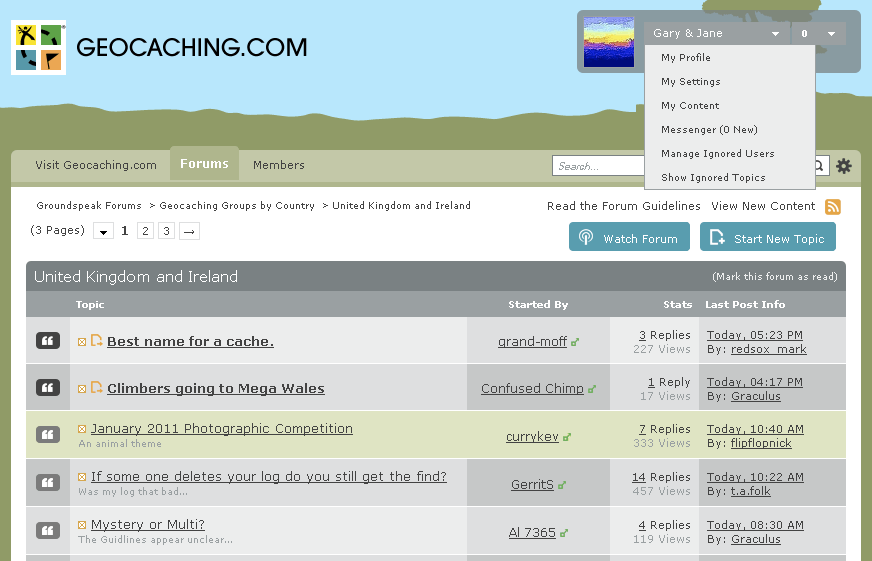Go to next page arrow
Image resolution: width=872 pixels, height=561 pixels.
[x=189, y=231]
